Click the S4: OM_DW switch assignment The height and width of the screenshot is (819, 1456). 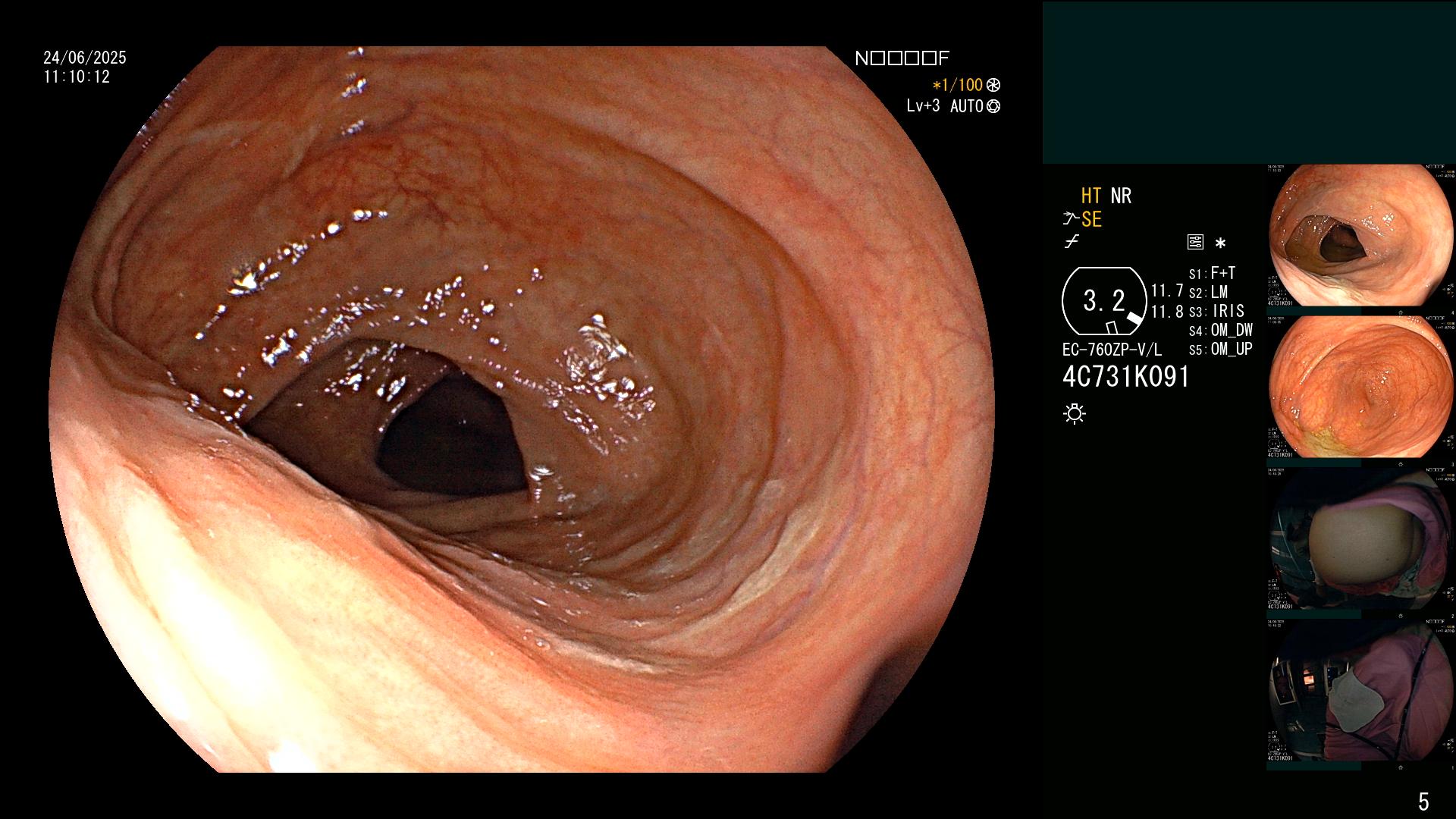(1220, 330)
